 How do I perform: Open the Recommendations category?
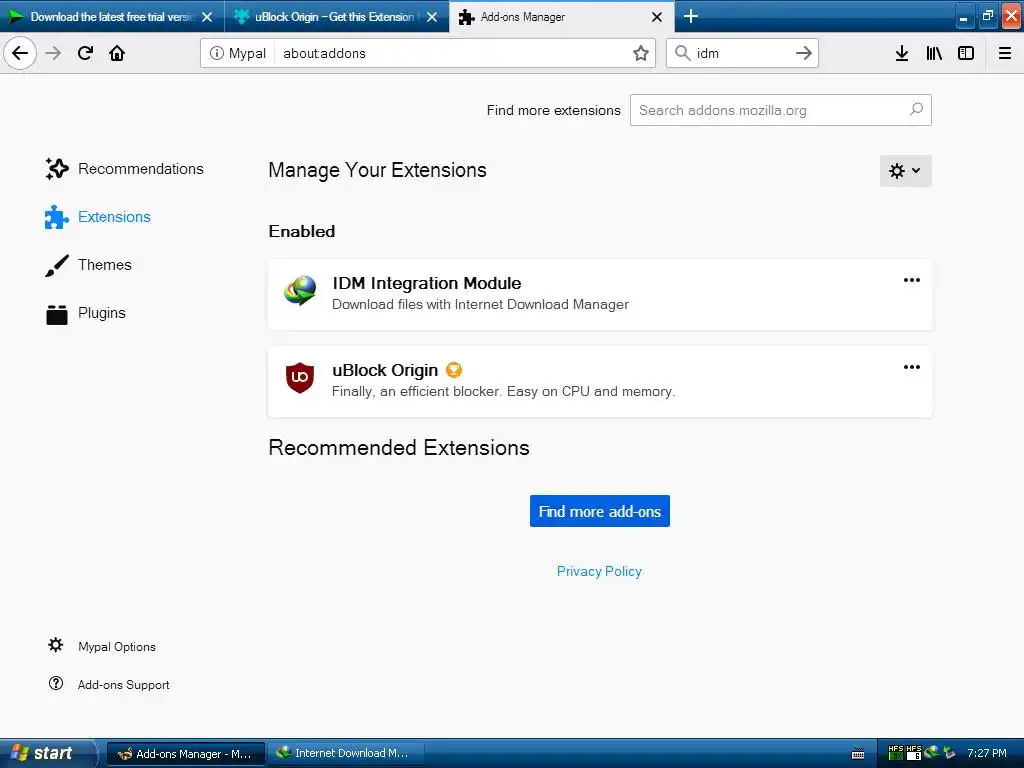[125, 168]
